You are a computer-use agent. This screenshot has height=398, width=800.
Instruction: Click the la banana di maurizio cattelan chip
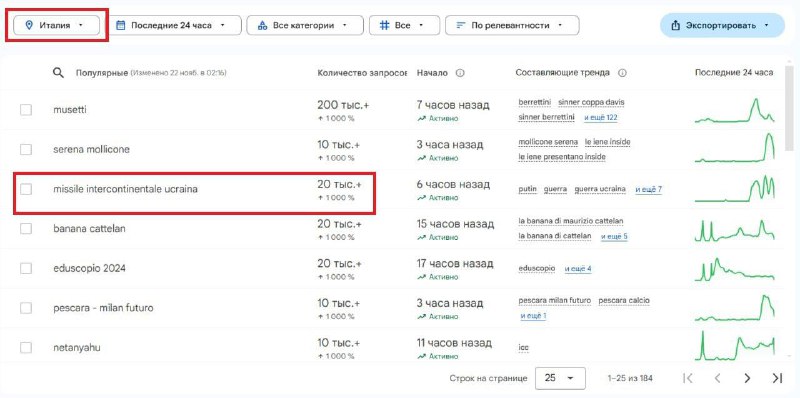[570, 221]
